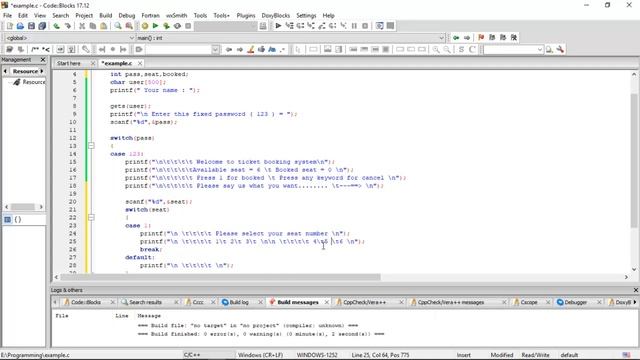Click the Debugging windows icon

pyautogui.click(x=380, y=26)
